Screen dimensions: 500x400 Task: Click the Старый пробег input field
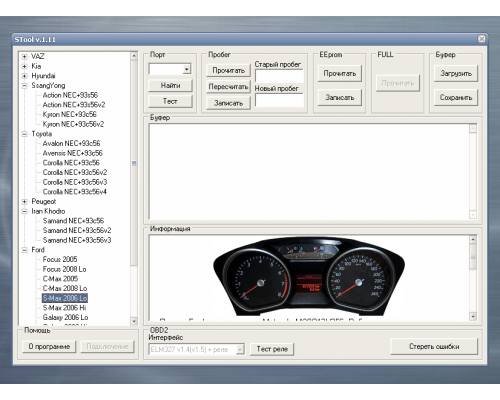(279, 76)
